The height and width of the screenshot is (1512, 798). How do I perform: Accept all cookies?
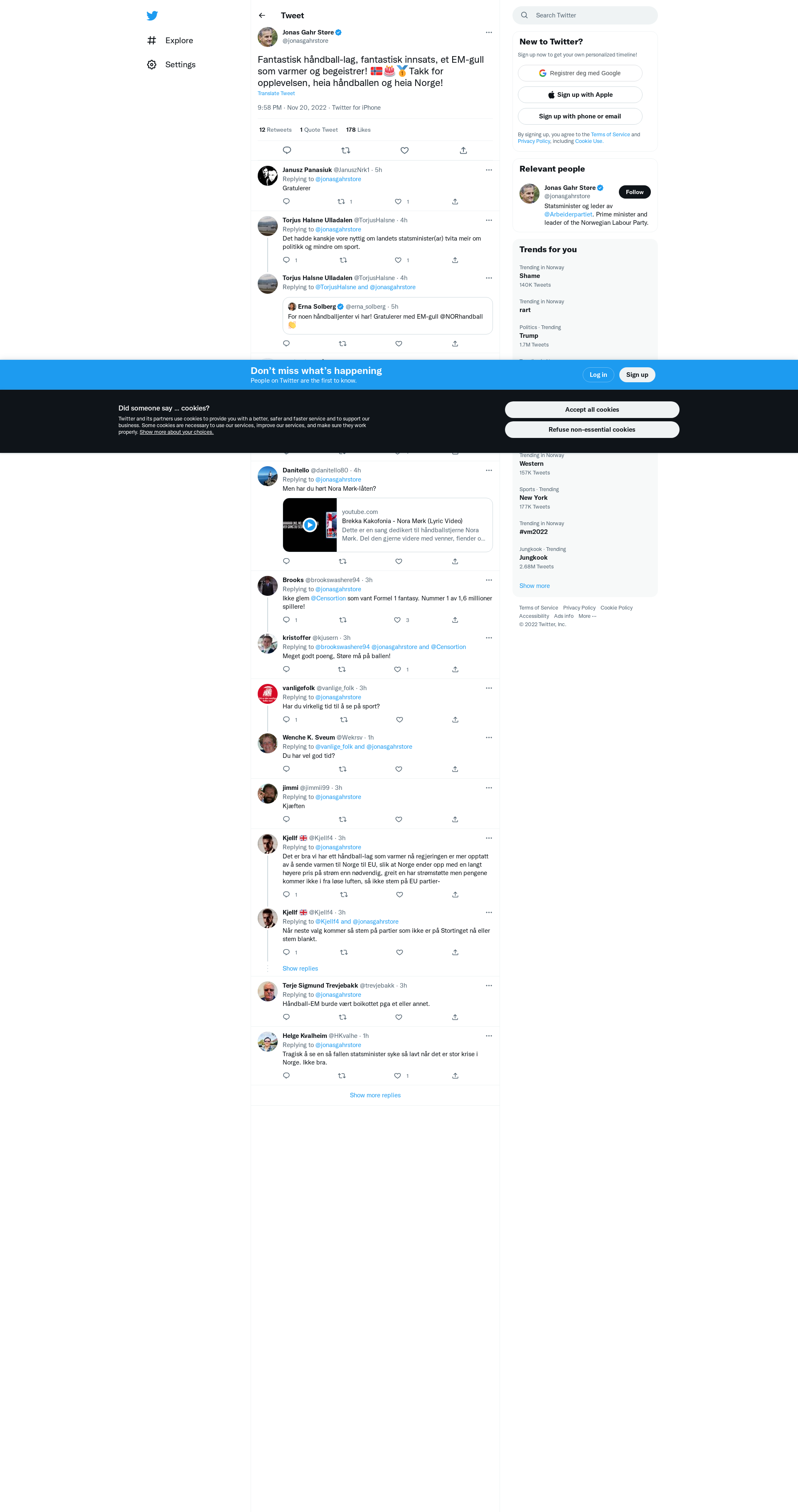point(592,410)
